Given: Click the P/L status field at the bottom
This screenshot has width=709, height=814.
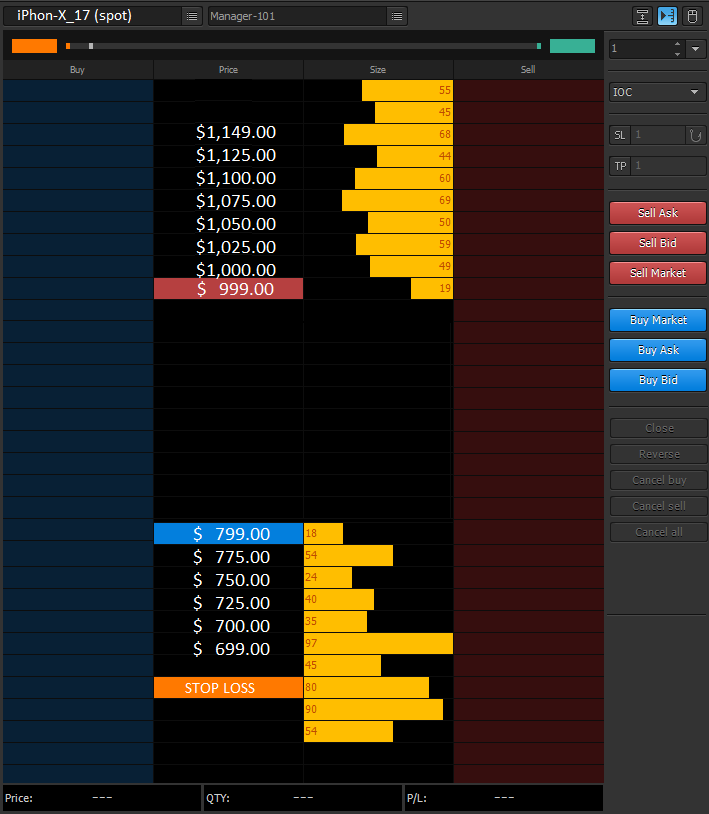Looking at the screenshot, I should [503, 798].
